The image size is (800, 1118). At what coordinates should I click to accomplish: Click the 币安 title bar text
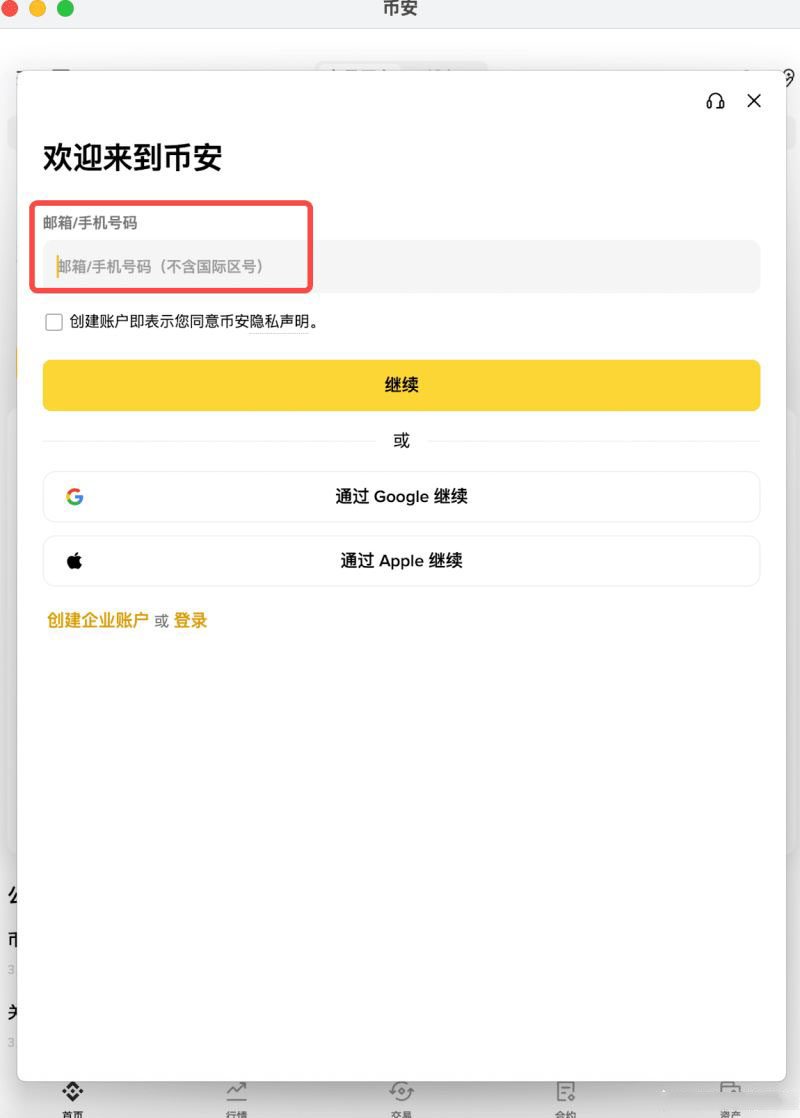click(400, 10)
